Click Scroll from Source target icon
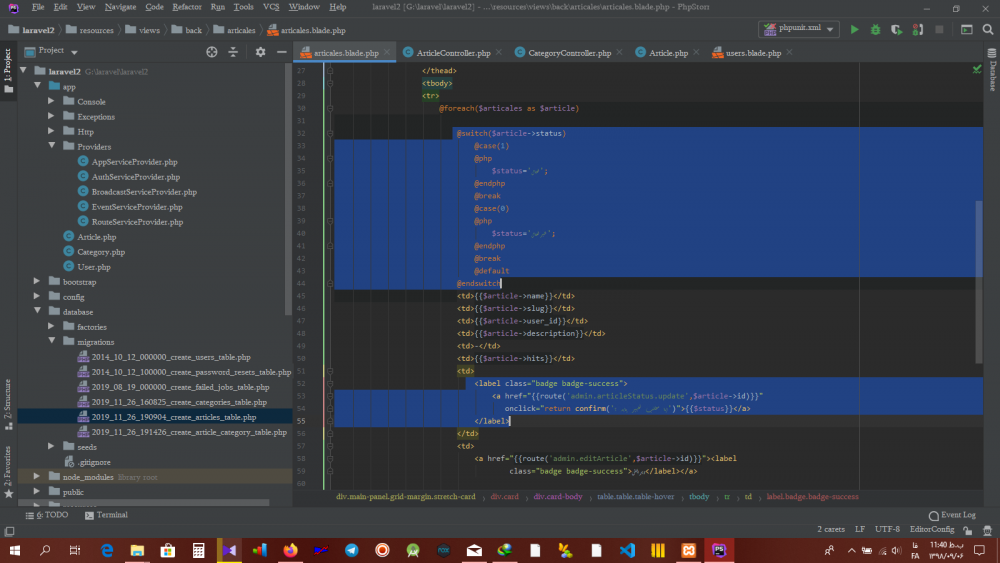 pos(212,51)
